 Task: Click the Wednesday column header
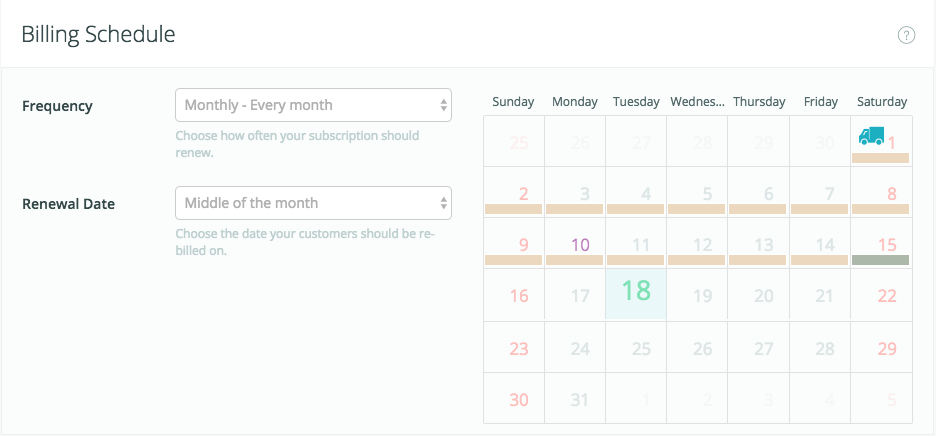click(697, 102)
